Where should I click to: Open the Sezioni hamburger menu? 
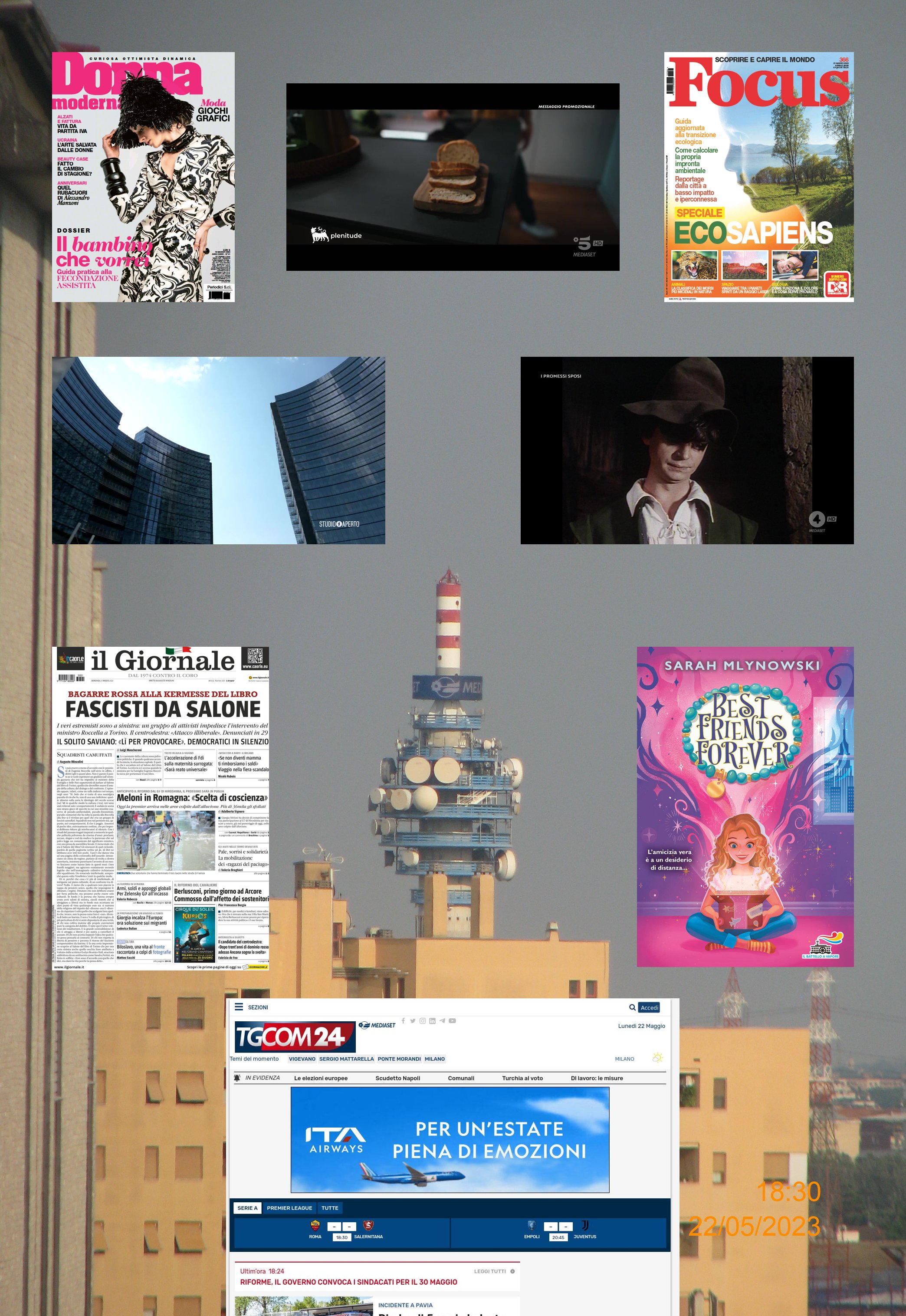click(239, 1007)
